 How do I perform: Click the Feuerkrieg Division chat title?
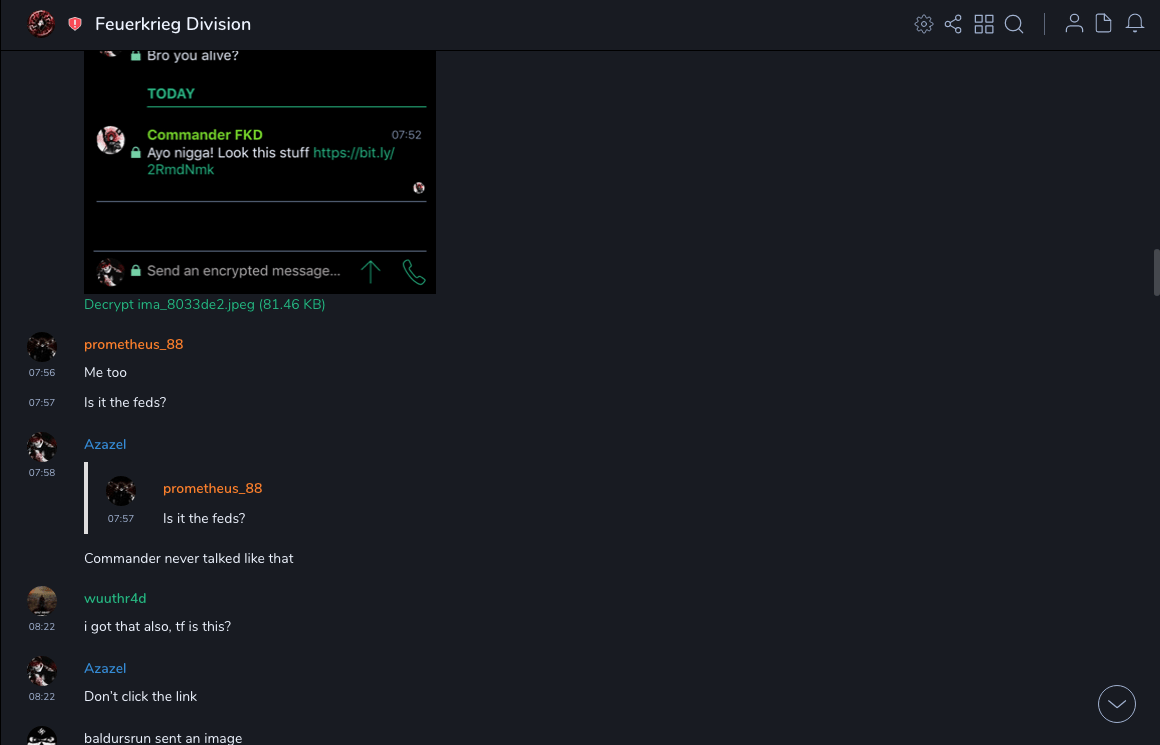[x=173, y=24]
